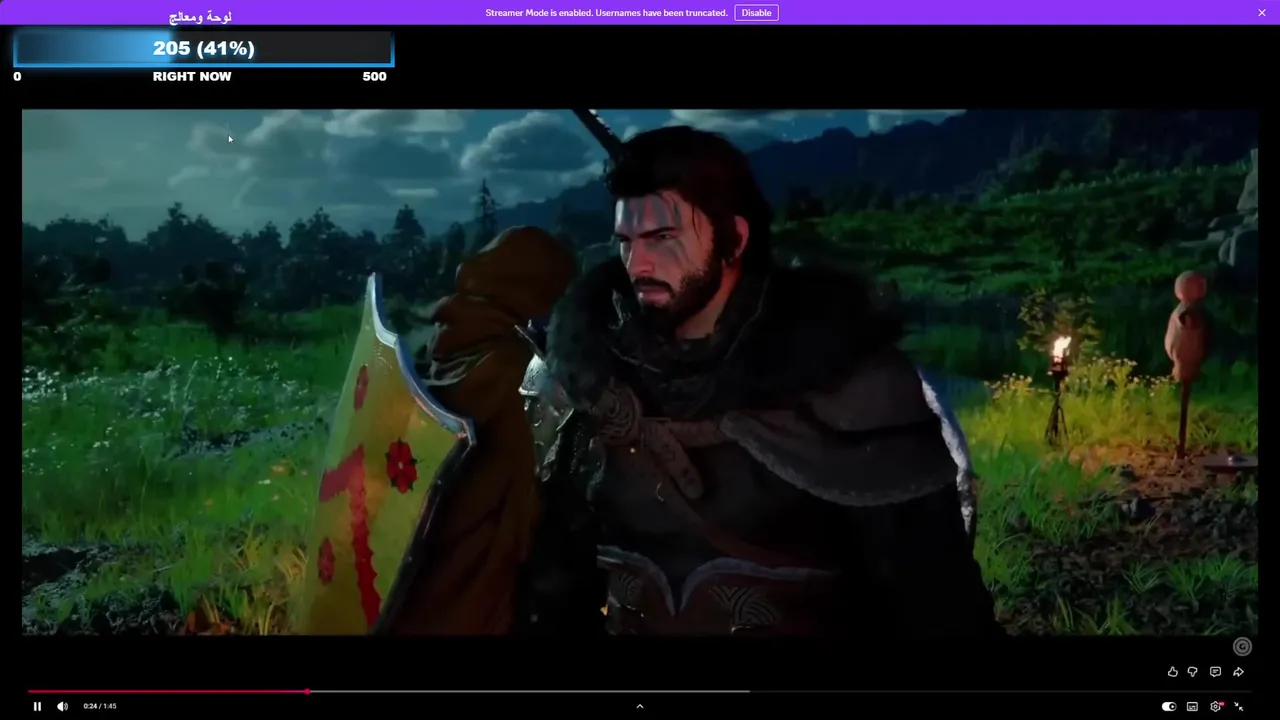Click the red progress bar scrubber
This screenshot has height=720, width=1280.
click(x=307, y=691)
